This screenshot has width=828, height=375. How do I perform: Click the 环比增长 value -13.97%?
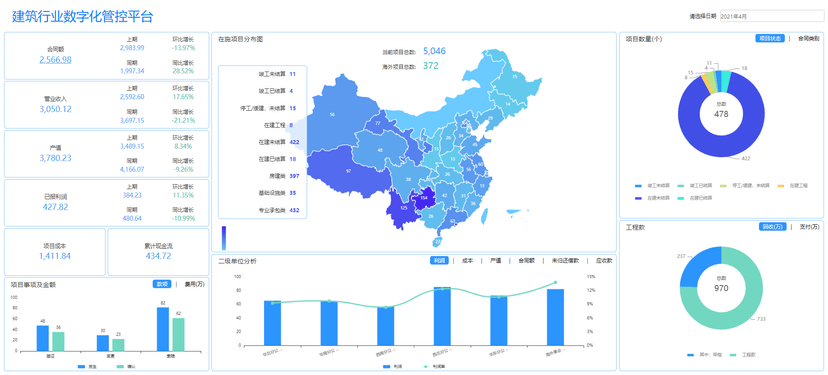[183, 48]
